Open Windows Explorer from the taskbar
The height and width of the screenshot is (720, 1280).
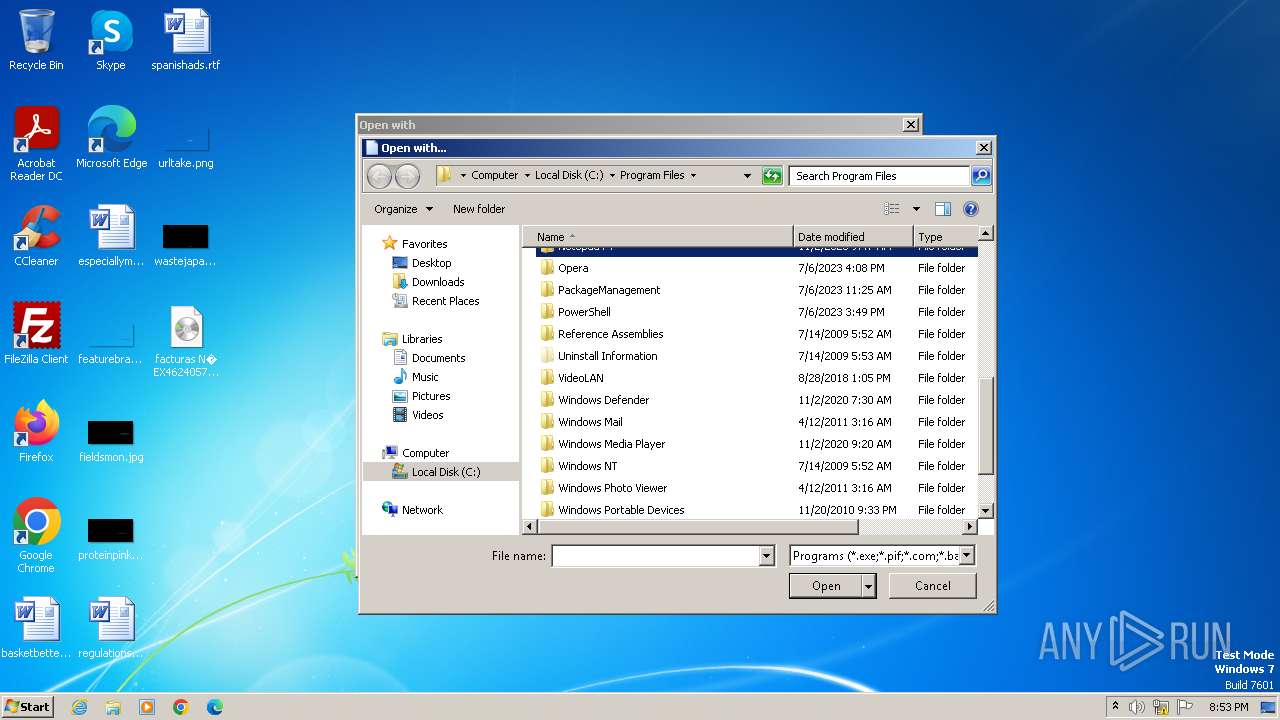[113, 707]
